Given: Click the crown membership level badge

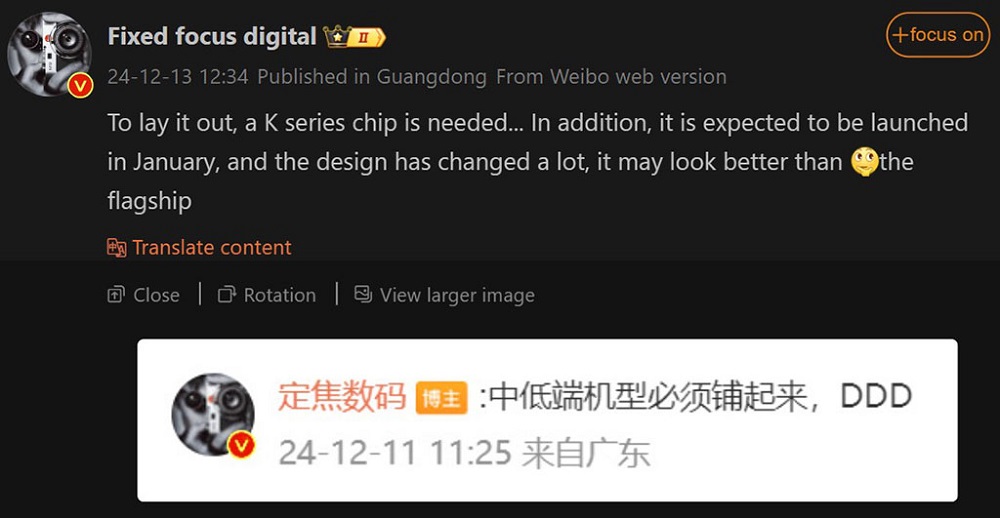Looking at the screenshot, I should (x=355, y=37).
